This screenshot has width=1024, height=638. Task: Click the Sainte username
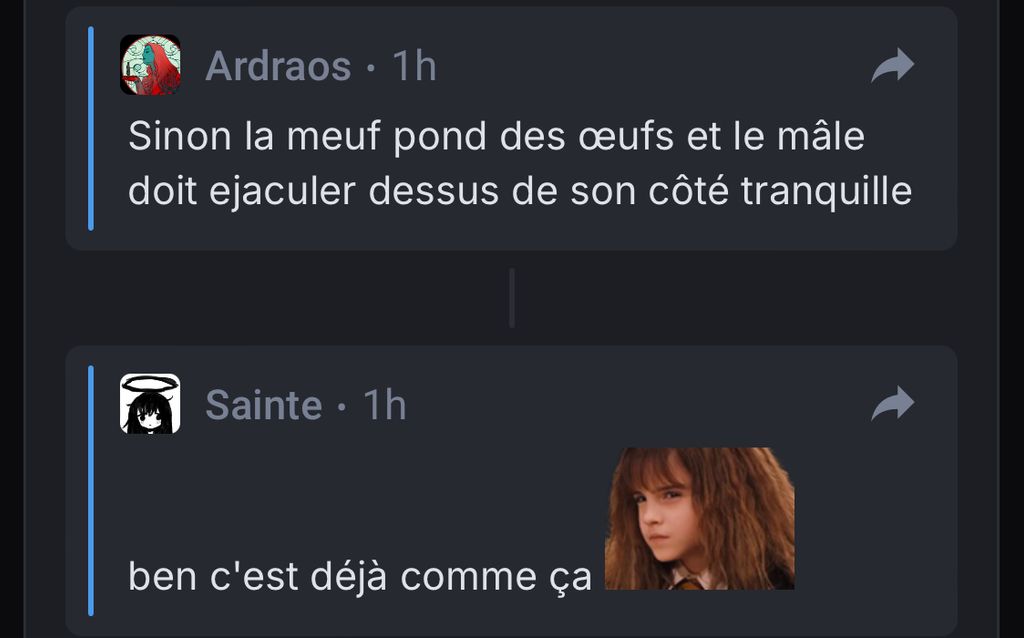coord(264,405)
